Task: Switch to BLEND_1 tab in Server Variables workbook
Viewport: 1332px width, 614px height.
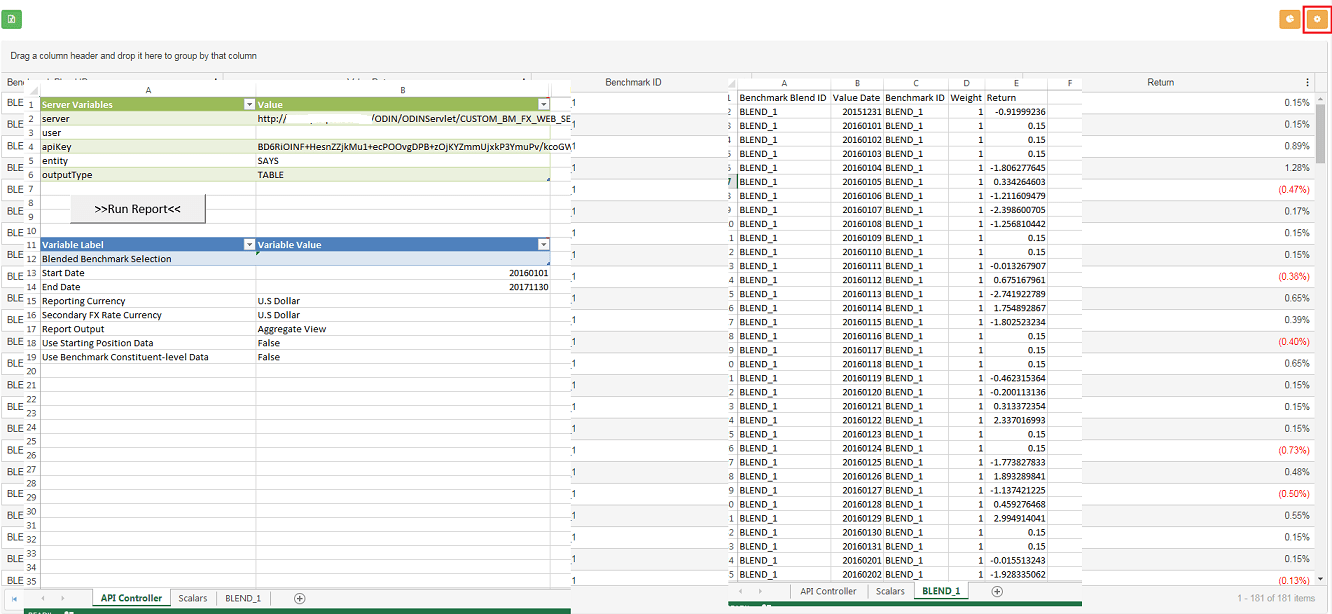Action: (242, 598)
